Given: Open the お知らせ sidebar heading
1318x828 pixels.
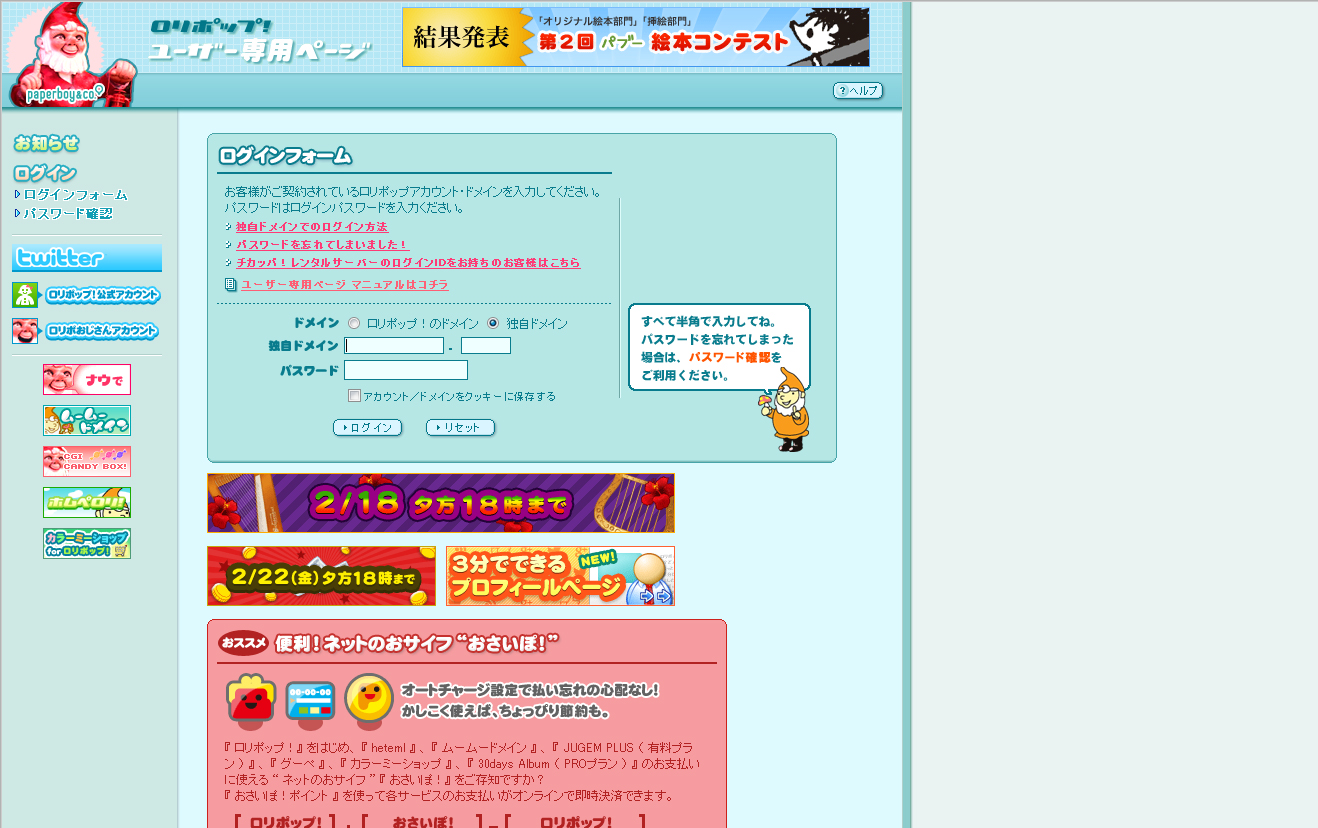Looking at the screenshot, I should [47, 143].
